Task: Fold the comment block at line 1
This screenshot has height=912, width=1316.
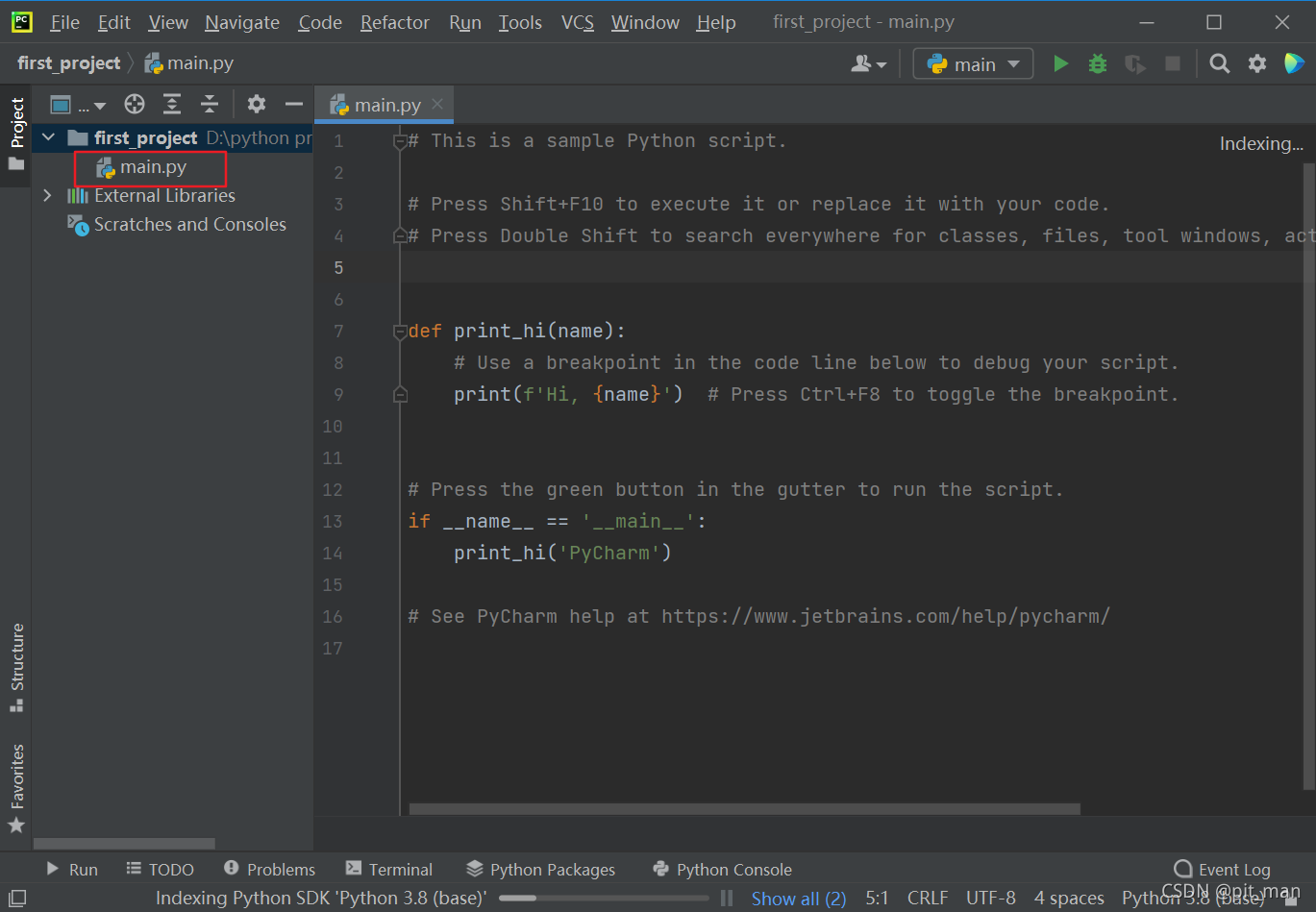Action: [x=400, y=141]
